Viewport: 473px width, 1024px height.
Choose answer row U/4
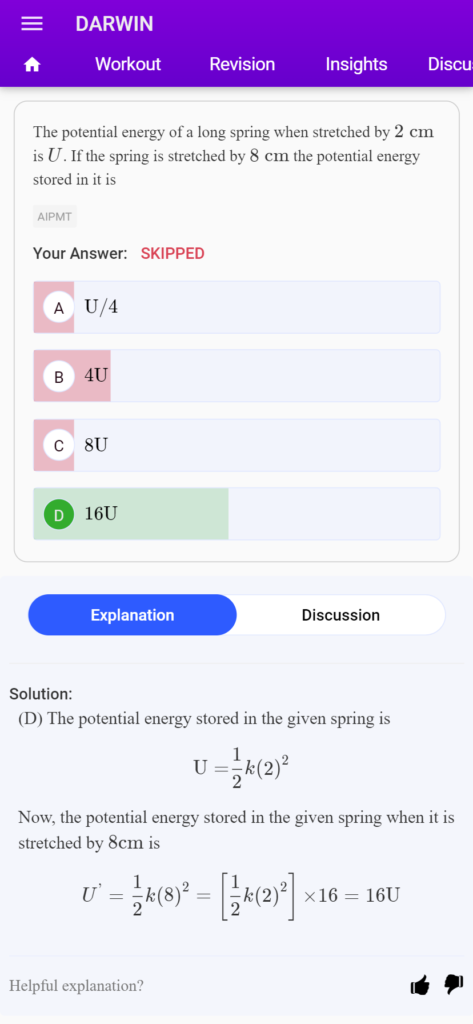tap(236, 308)
